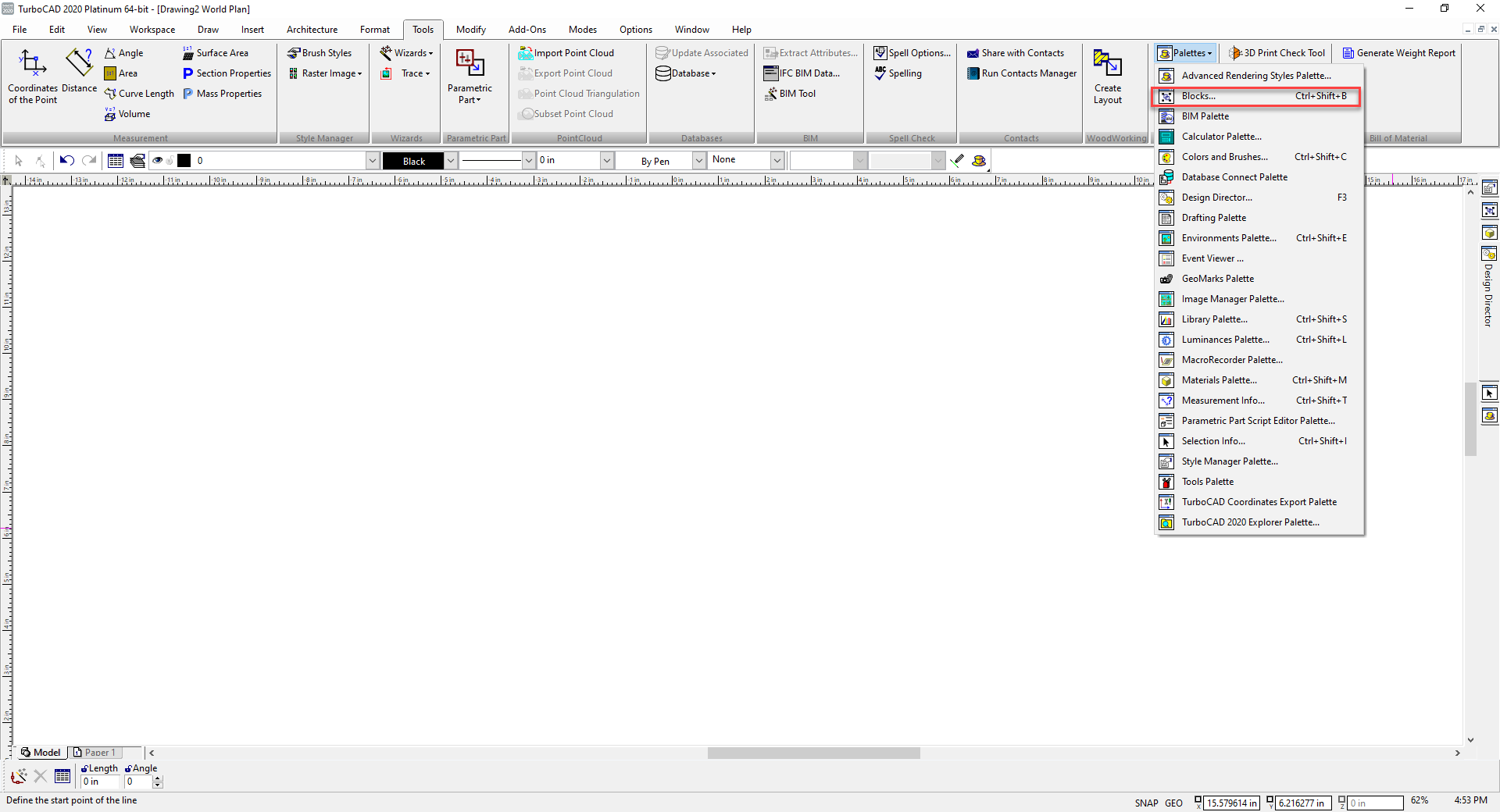Select the Curve Length tool
The width and height of the screenshot is (1500, 812).
(x=139, y=94)
